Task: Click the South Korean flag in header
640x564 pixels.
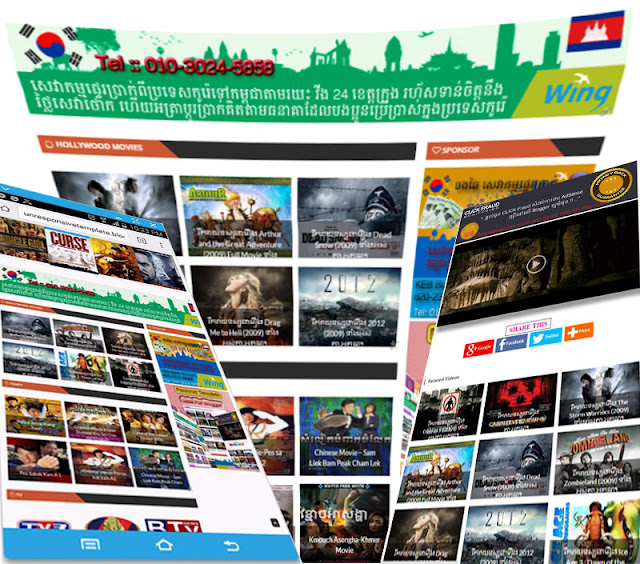Action: coord(51,45)
